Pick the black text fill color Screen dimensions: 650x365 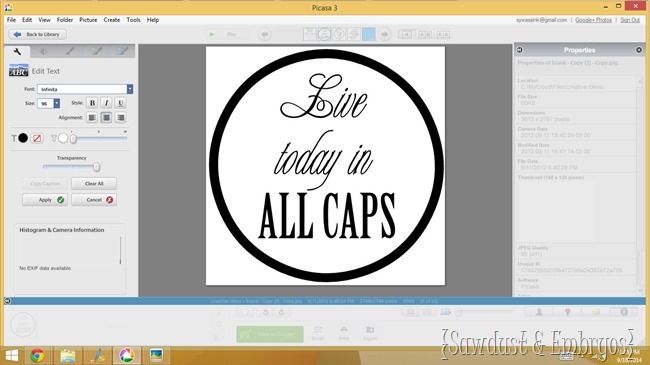click(x=23, y=138)
